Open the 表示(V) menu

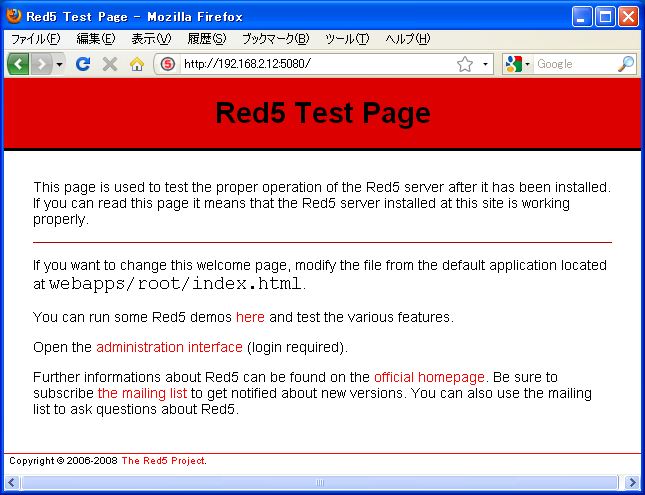pos(151,39)
